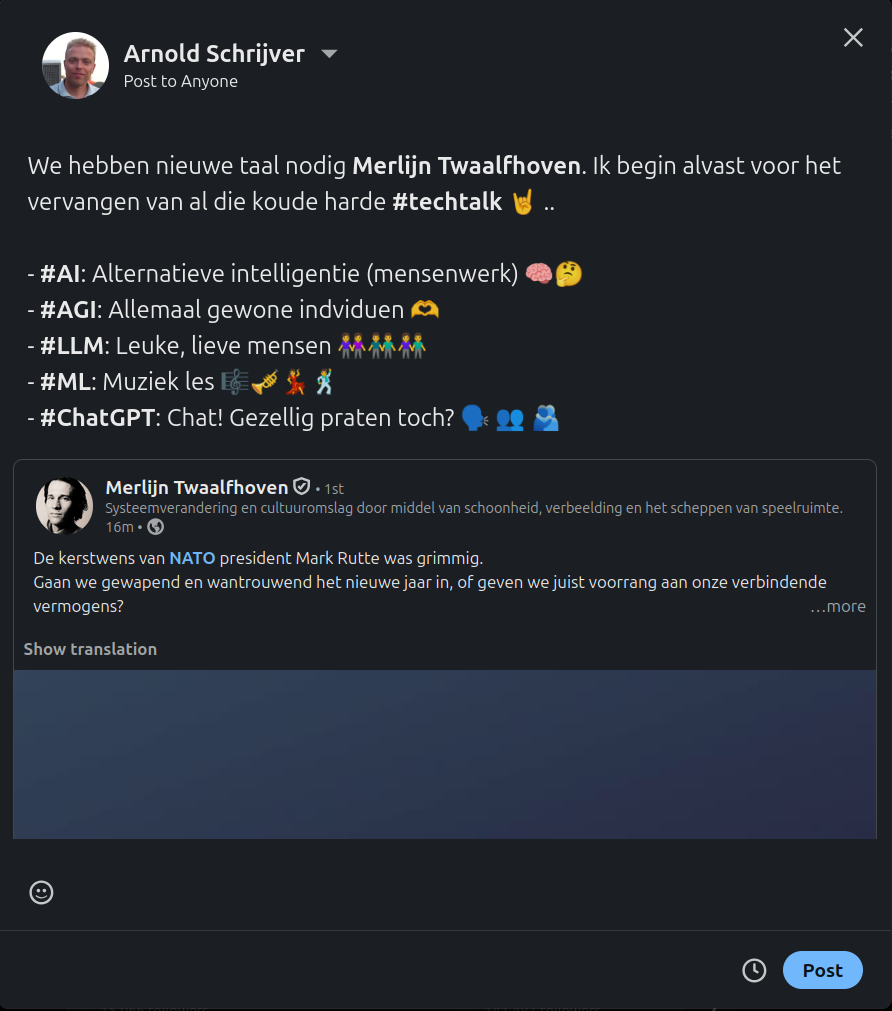Expand the post audience dropdown arrow
892x1011 pixels.
[329, 54]
